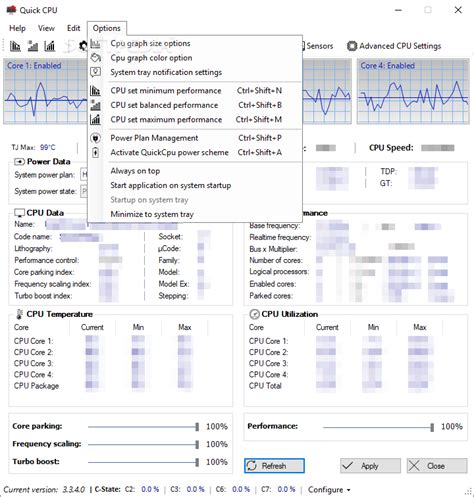This screenshot has width=474, height=497.
Task: Click the C6 0.0 % value
Action: click(x=241, y=489)
